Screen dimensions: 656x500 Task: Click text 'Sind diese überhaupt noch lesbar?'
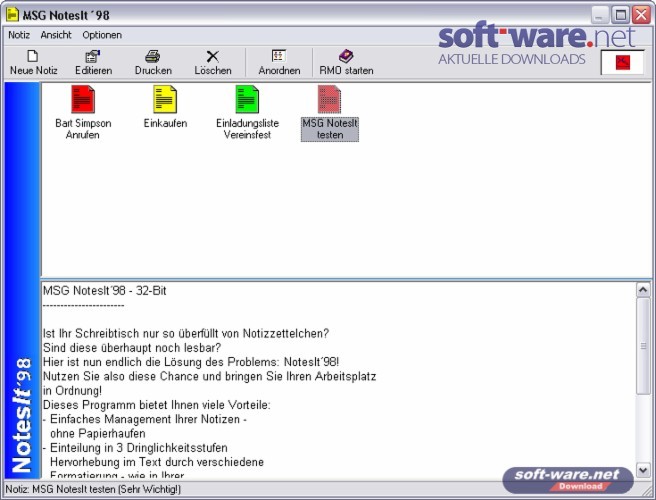132,348
